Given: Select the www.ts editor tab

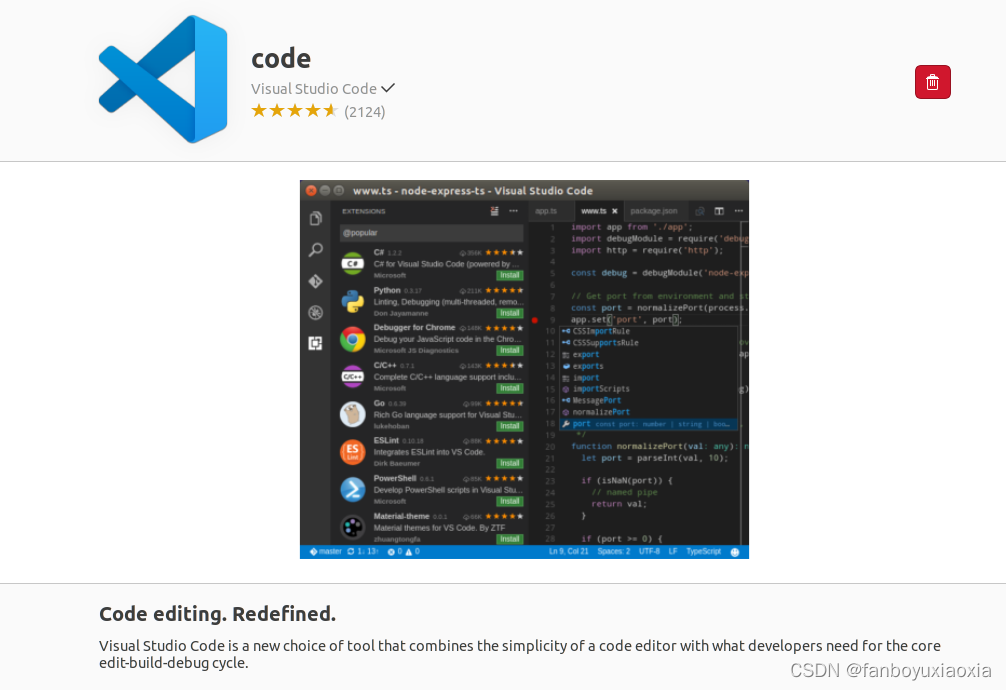Looking at the screenshot, I should tap(594, 211).
